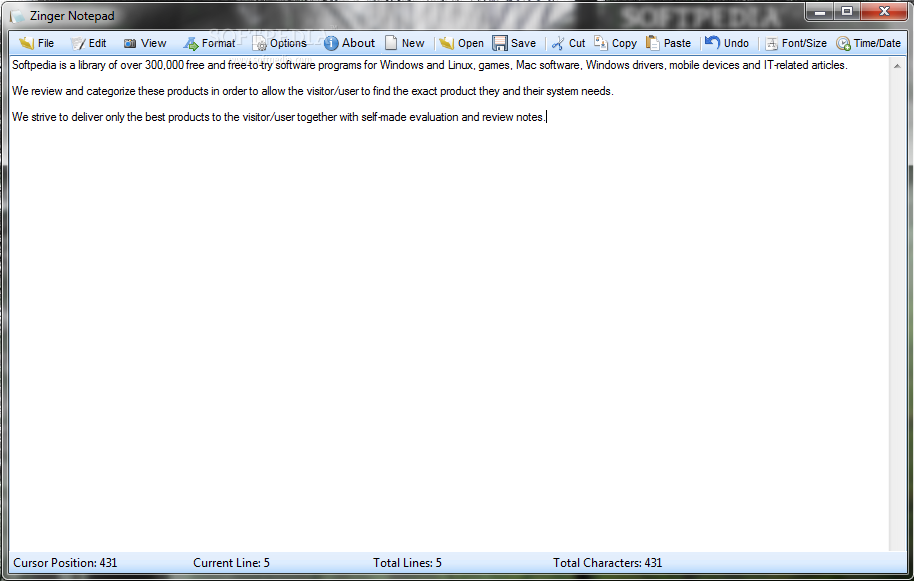Viewport: 914px width, 581px height.
Task: Click 'Total Characters: 431' in status bar
Action: [x=607, y=563]
